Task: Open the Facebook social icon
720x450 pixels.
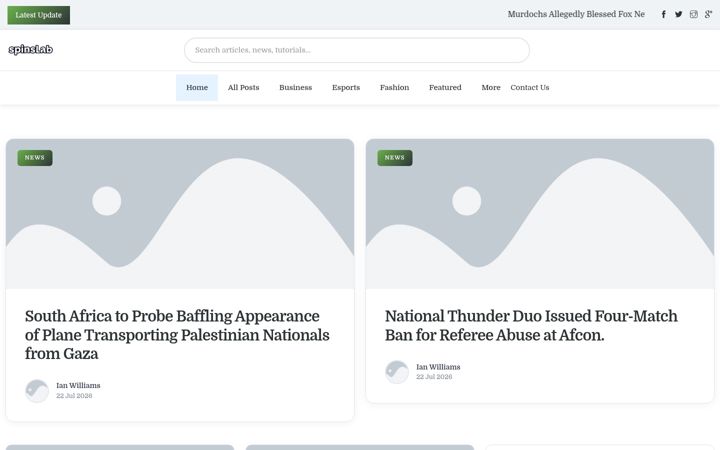Action: point(664,15)
